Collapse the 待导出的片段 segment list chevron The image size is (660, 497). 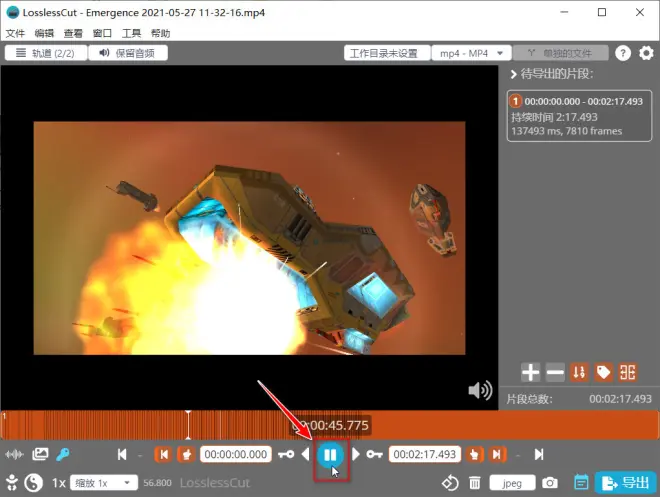click(513, 74)
